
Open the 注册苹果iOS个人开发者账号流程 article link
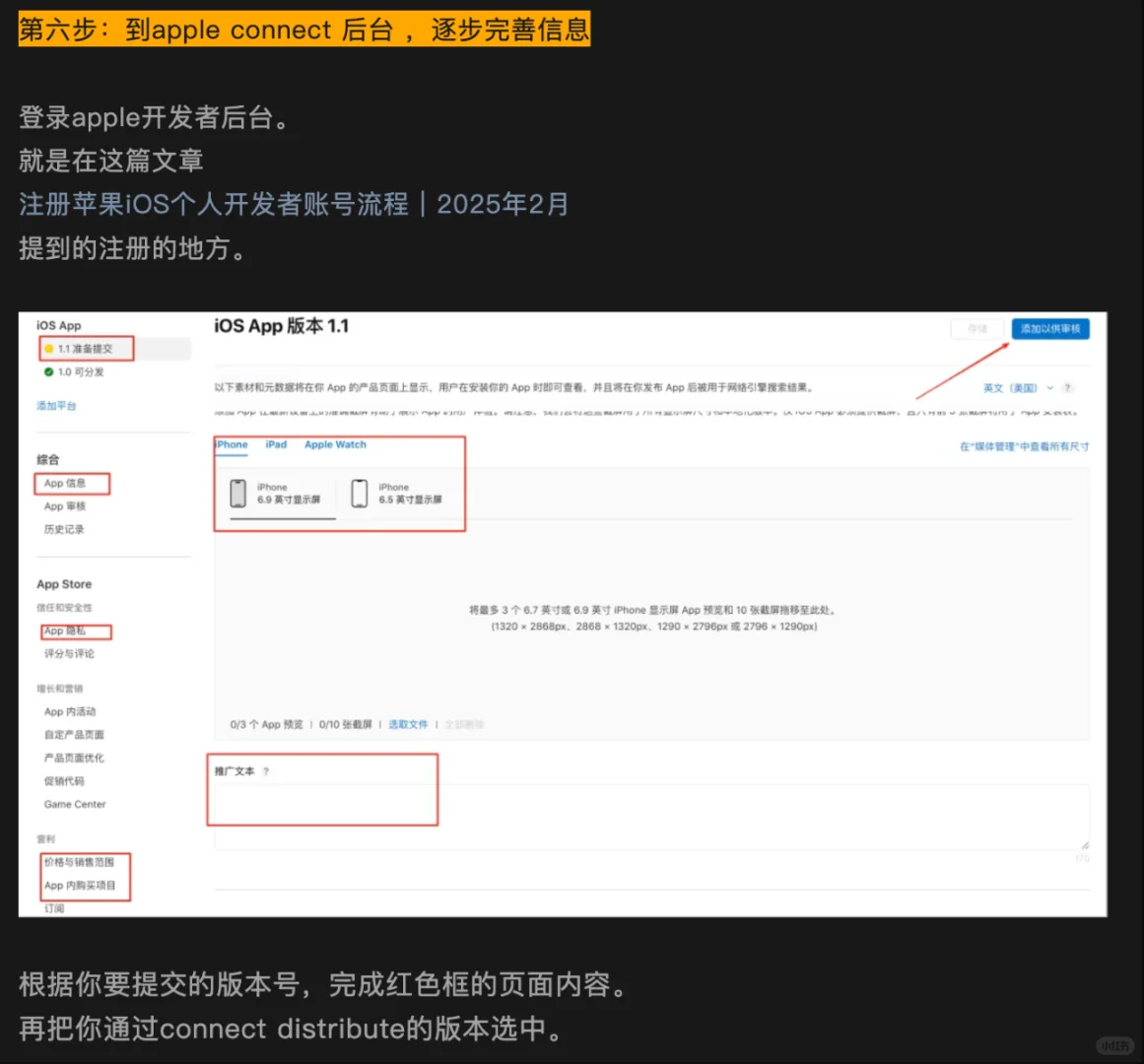tap(292, 203)
